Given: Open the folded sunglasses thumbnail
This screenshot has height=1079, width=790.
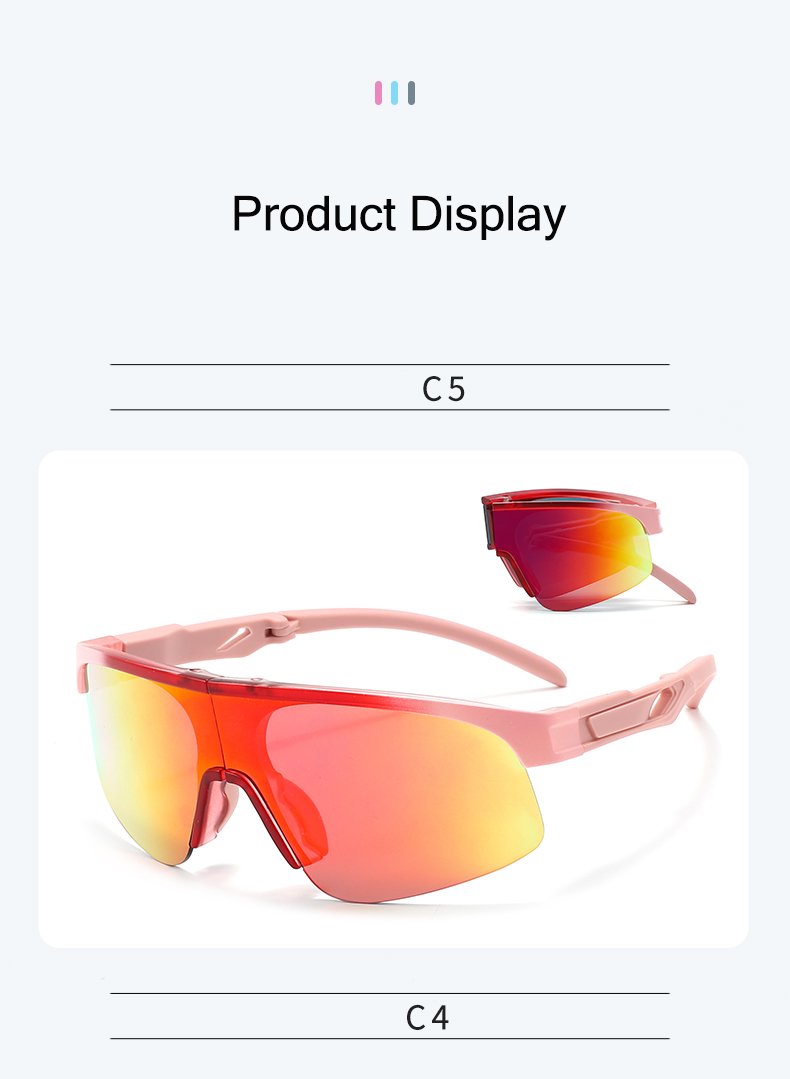Looking at the screenshot, I should pyautogui.click(x=588, y=549).
